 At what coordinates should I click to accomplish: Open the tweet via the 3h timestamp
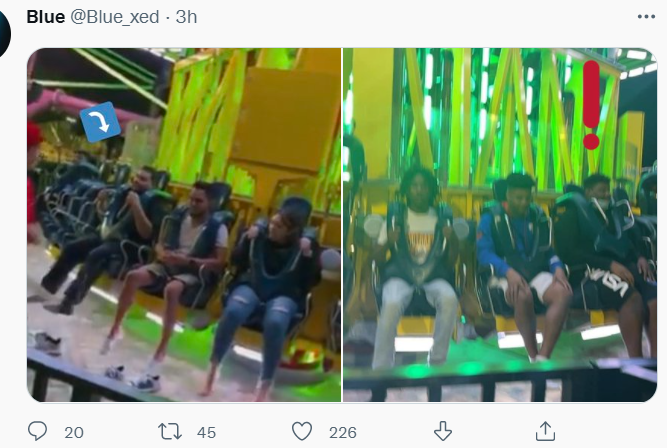coord(186,18)
